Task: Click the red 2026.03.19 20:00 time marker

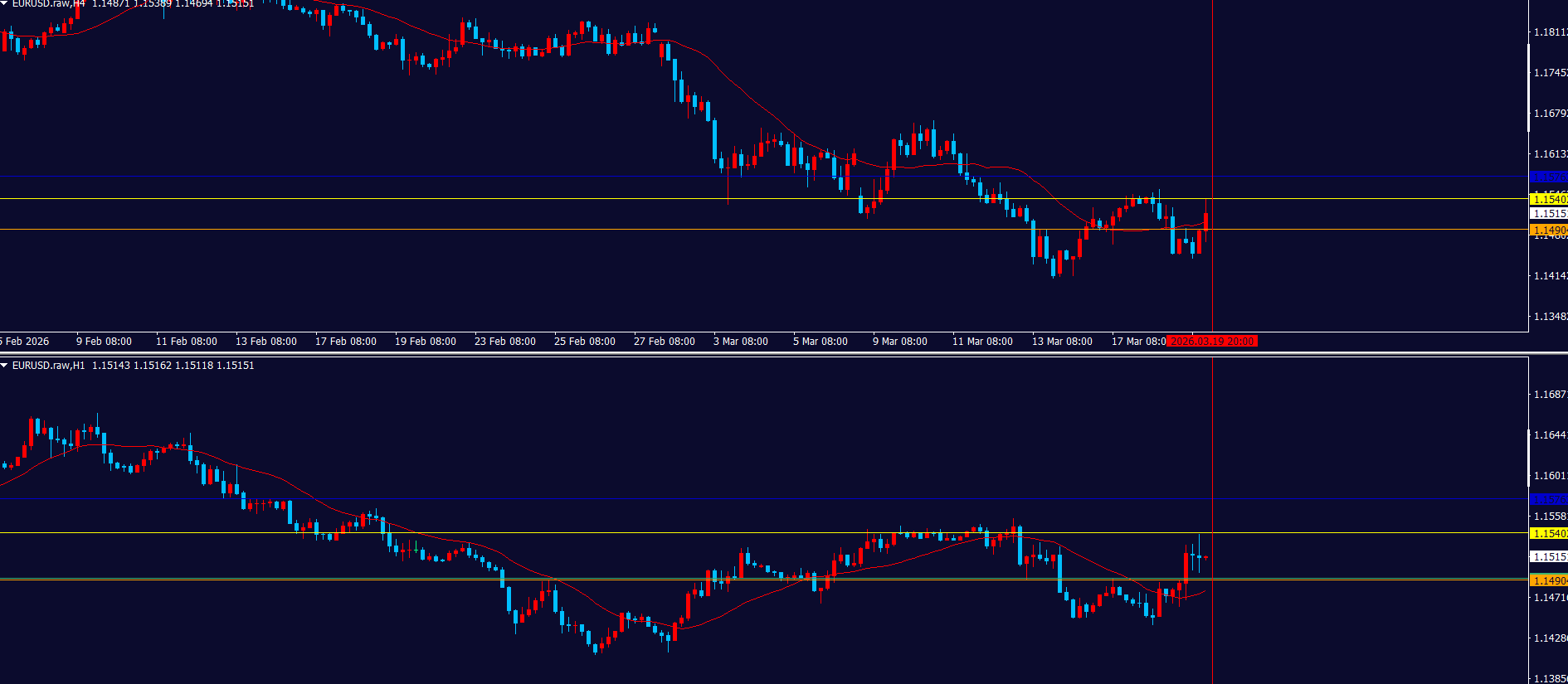Action: point(1211,342)
